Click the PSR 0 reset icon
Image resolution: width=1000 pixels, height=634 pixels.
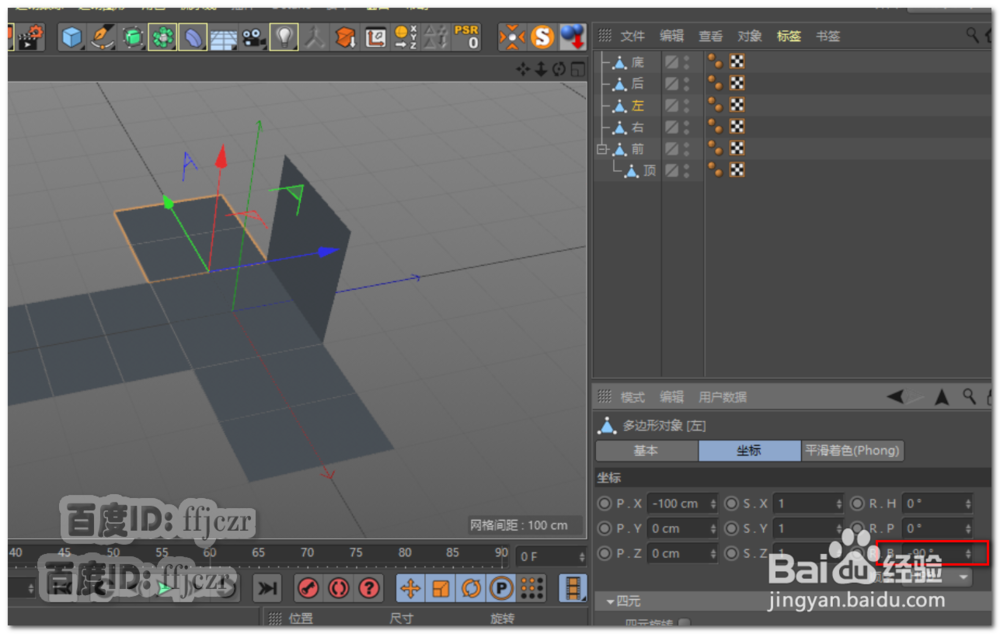click(466, 37)
